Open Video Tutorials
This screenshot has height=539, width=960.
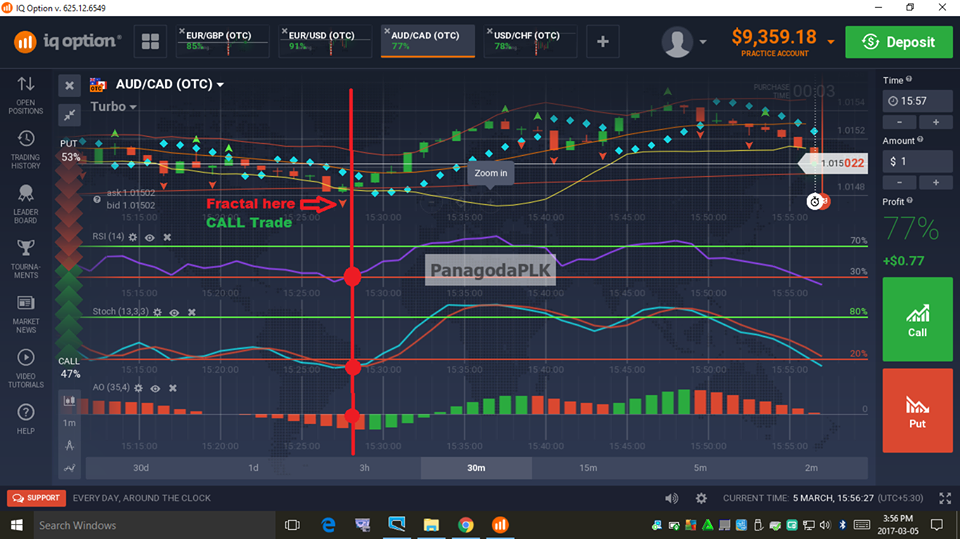coord(26,368)
